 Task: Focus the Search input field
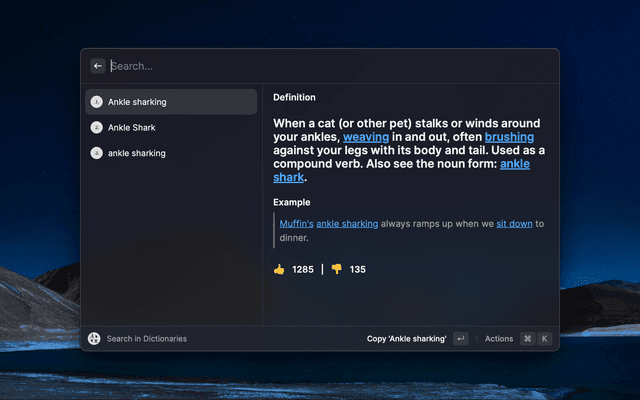(x=300, y=66)
